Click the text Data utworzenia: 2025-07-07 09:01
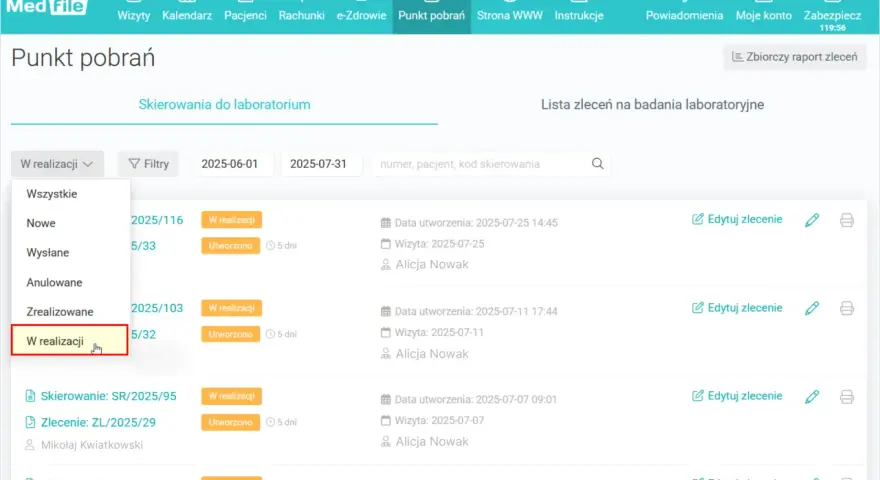 click(x=476, y=399)
